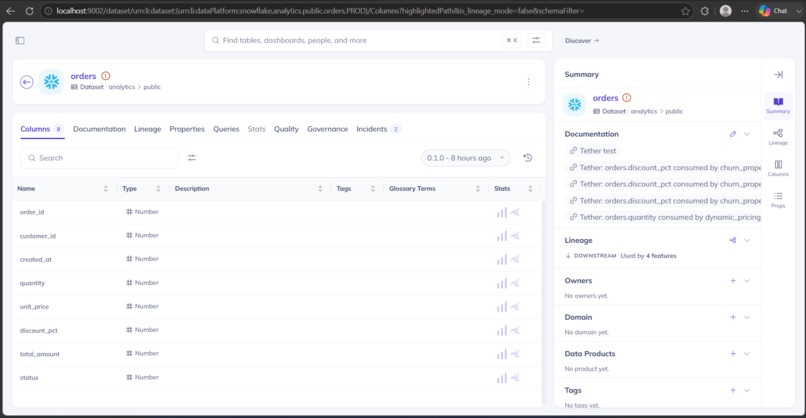Open the Tether test documentation link
806x418 pixels.
pos(598,151)
